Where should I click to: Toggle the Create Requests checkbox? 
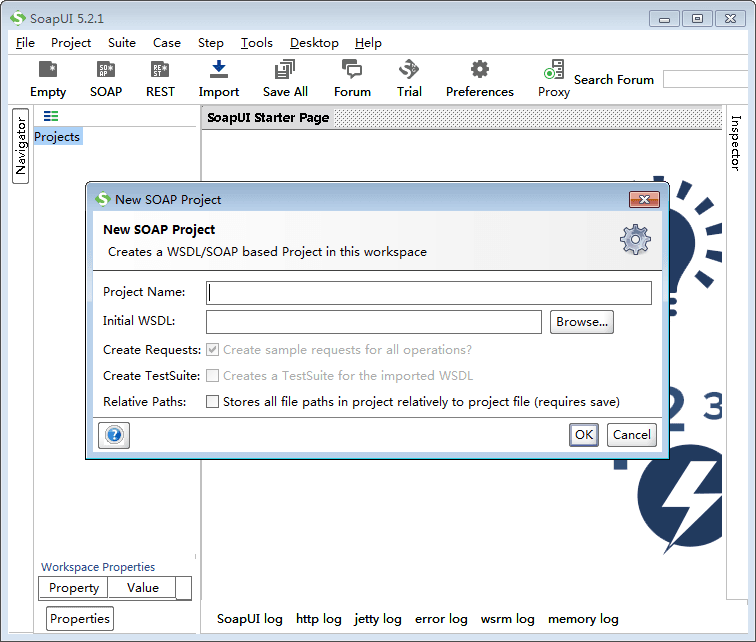point(212,350)
